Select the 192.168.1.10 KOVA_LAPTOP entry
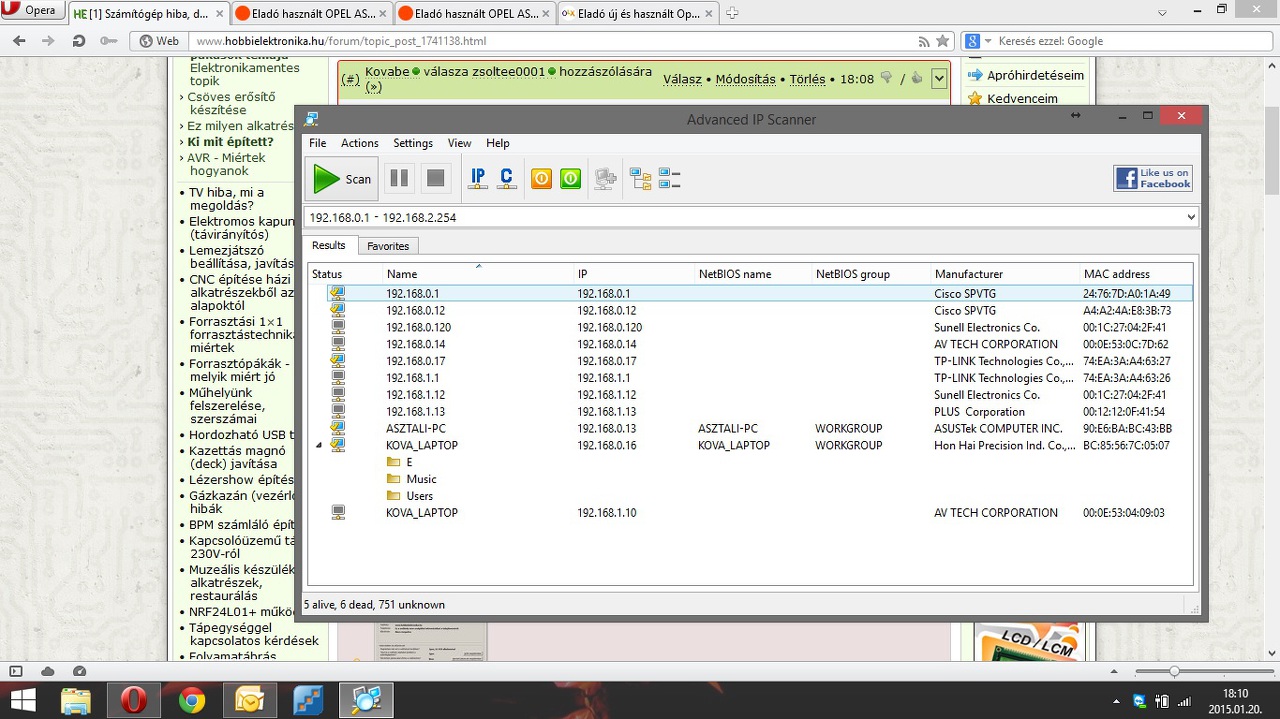This screenshot has height=719, width=1280. [750, 513]
